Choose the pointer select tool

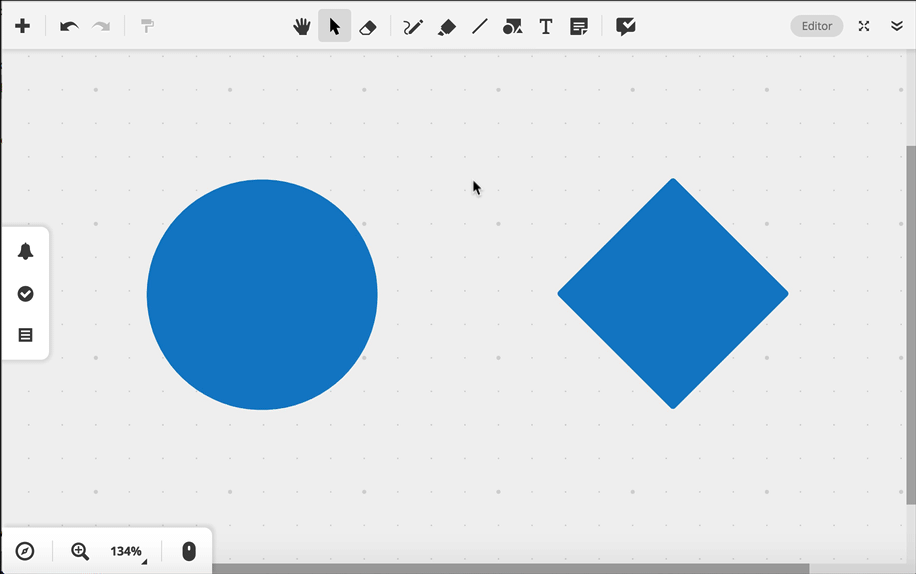[334, 26]
